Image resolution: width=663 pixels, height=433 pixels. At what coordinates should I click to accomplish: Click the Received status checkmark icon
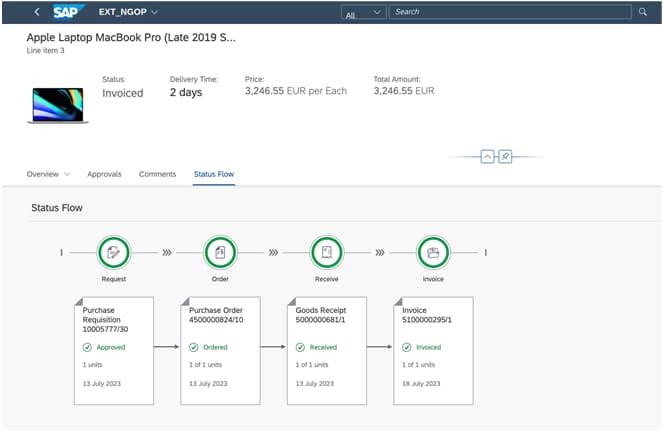pyautogui.click(x=300, y=347)
